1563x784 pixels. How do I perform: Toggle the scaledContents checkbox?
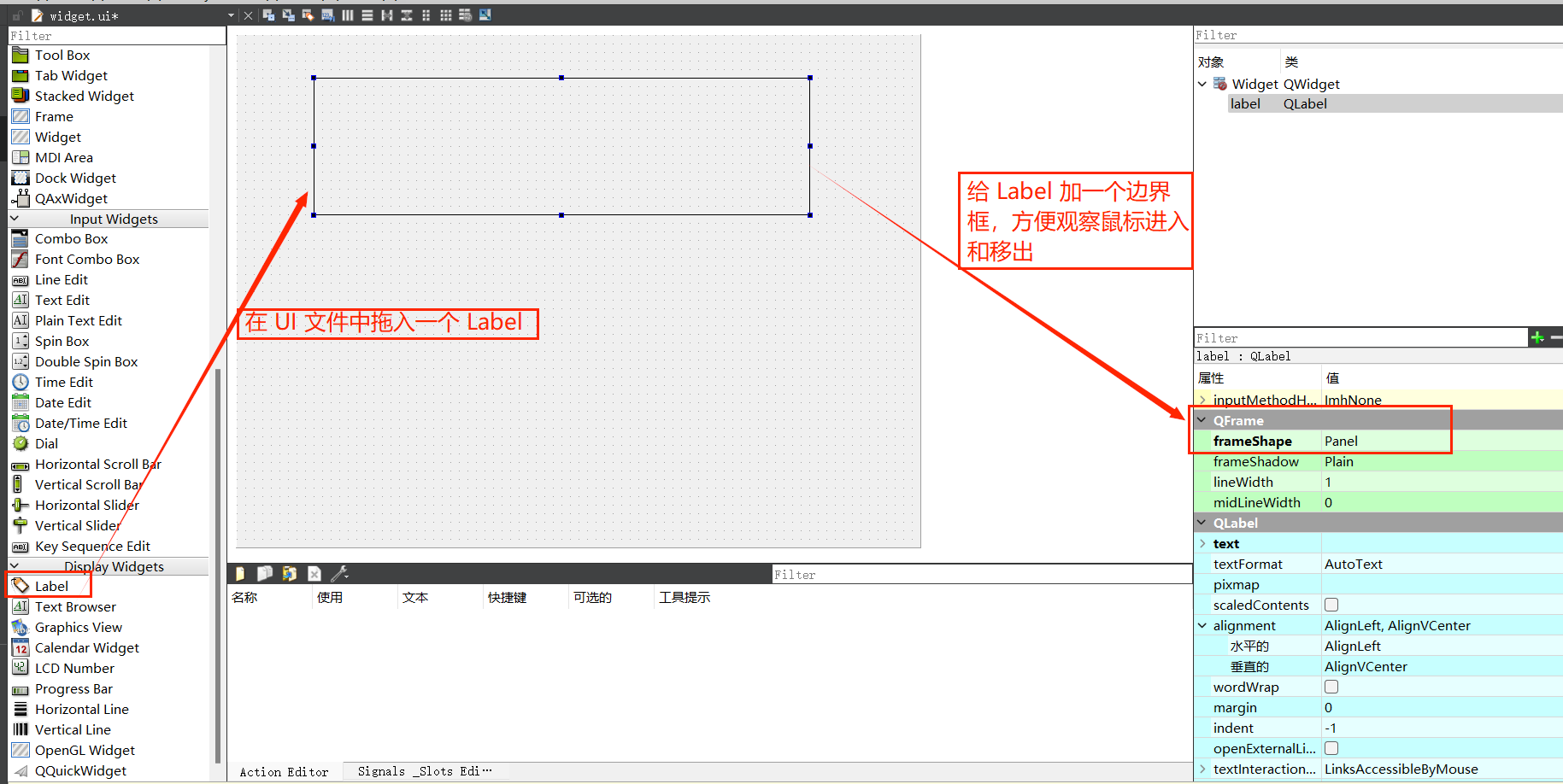(x=1331, y=605)
